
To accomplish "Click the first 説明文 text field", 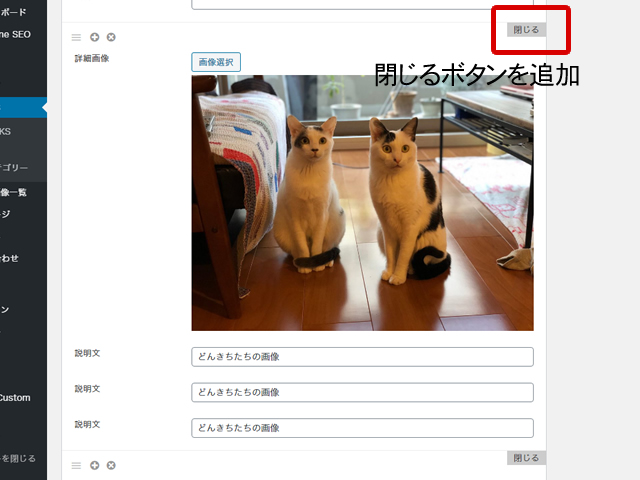I will (x=362, y=357).
